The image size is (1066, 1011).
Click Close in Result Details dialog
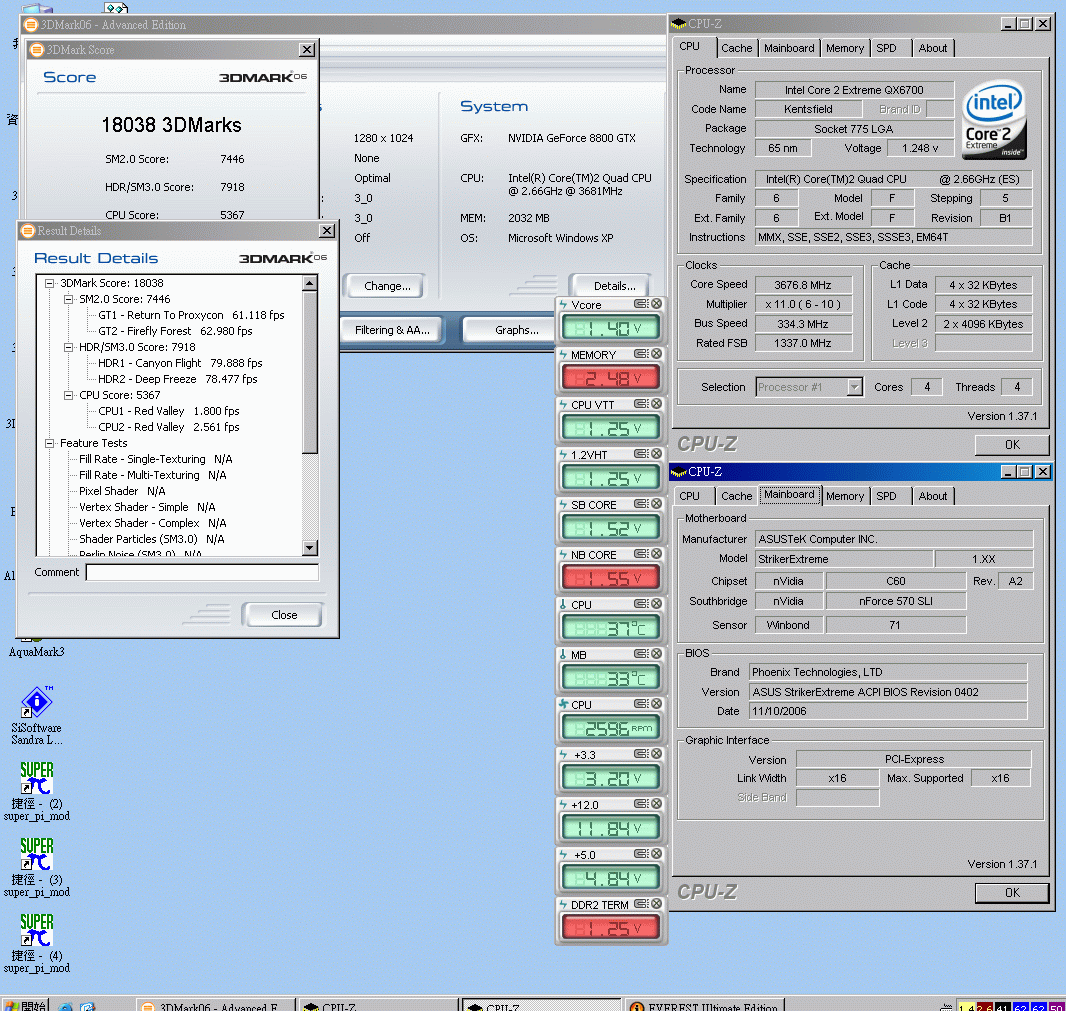point(283,615)
